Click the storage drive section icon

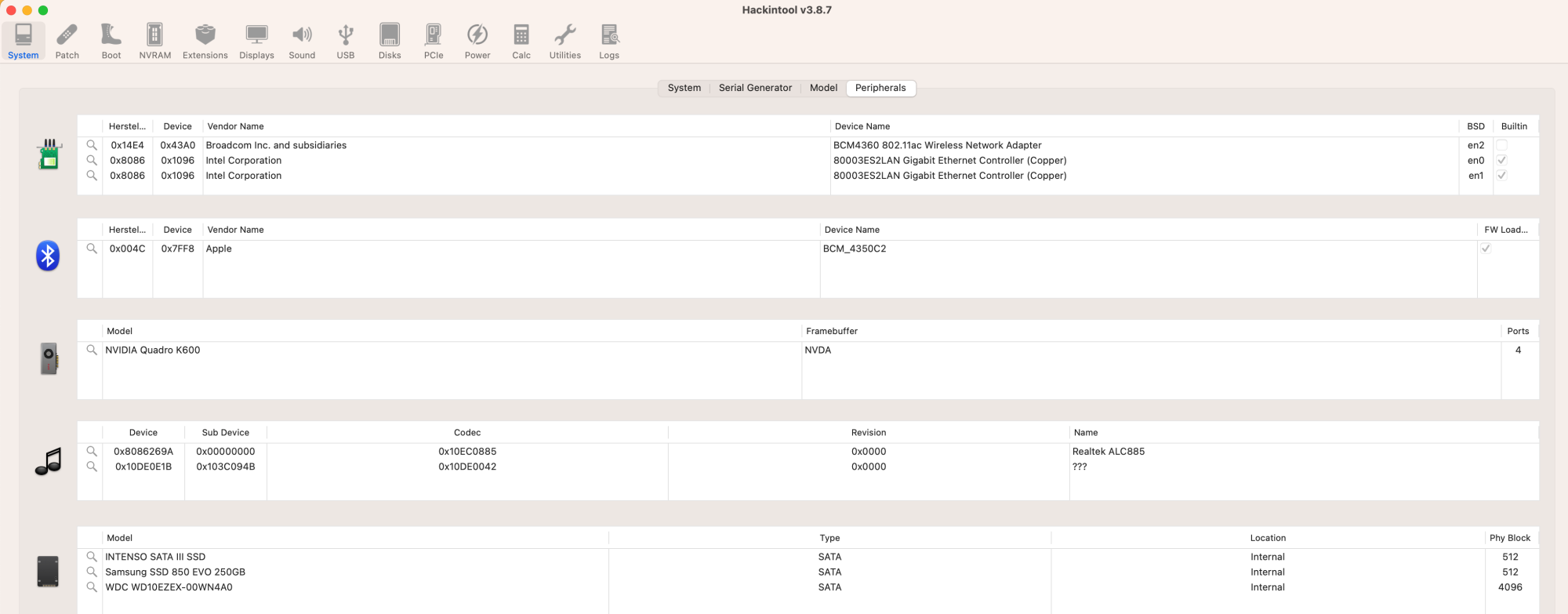tap(48, 572)
